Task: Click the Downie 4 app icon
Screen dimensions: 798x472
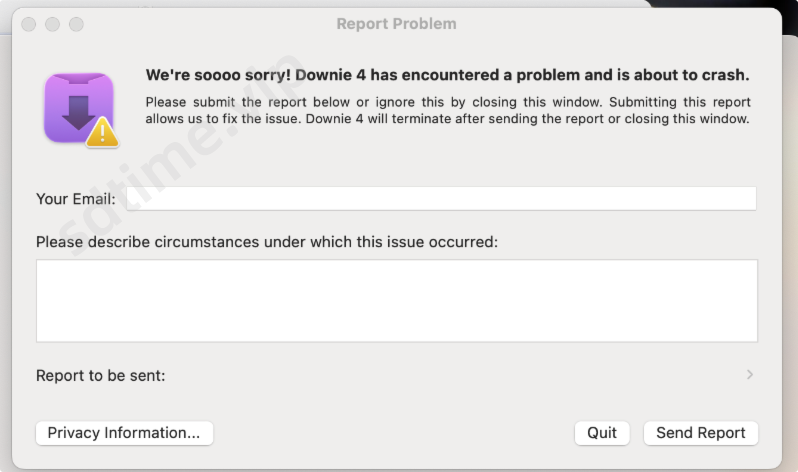Action: 77,105
